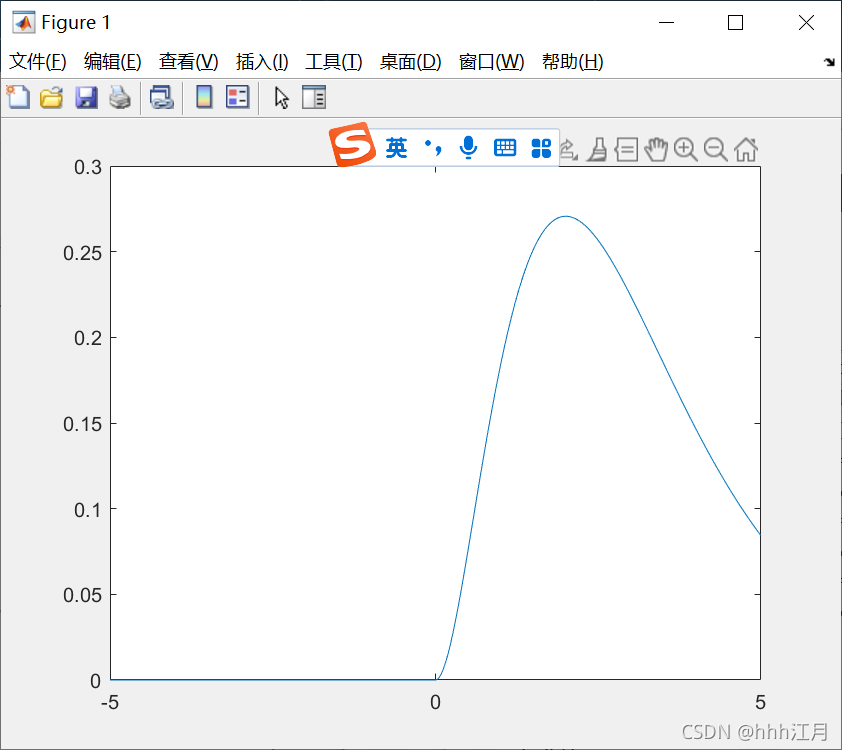Open the 工具(T) menu
Image resolution: width=842 pixels, height=750 pixels.
pyautogui.click(x=333, y=62)
